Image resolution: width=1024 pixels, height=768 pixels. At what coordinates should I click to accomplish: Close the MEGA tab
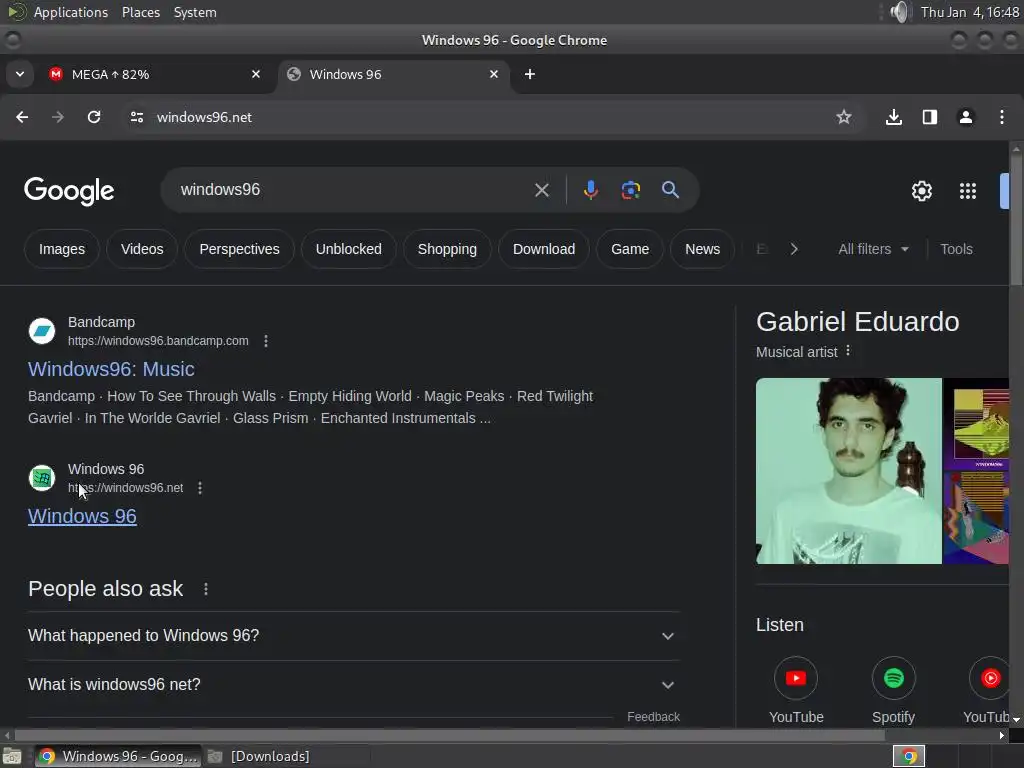pos(256,74)
